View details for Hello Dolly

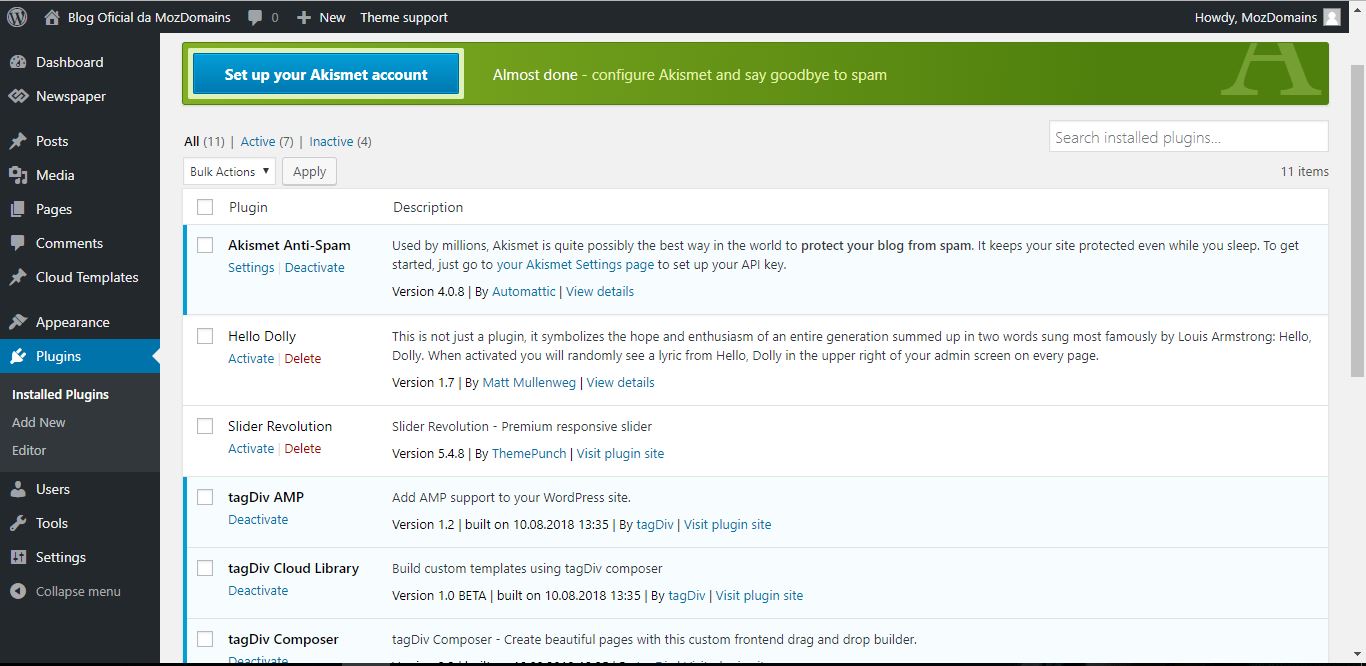(621, 382)
